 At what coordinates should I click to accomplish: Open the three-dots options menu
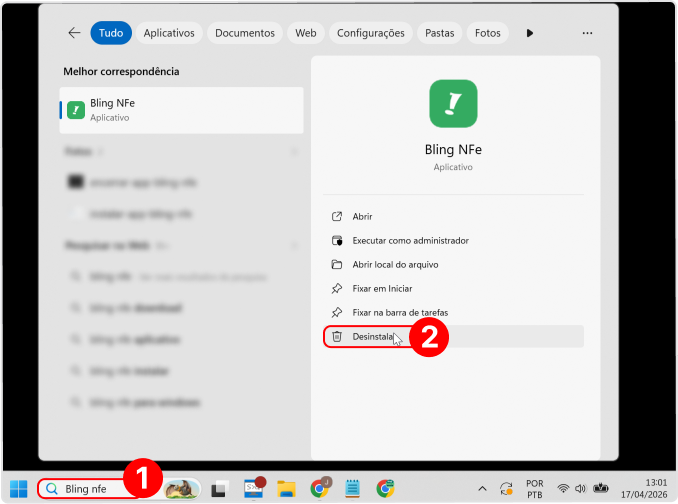pos(587,33)
